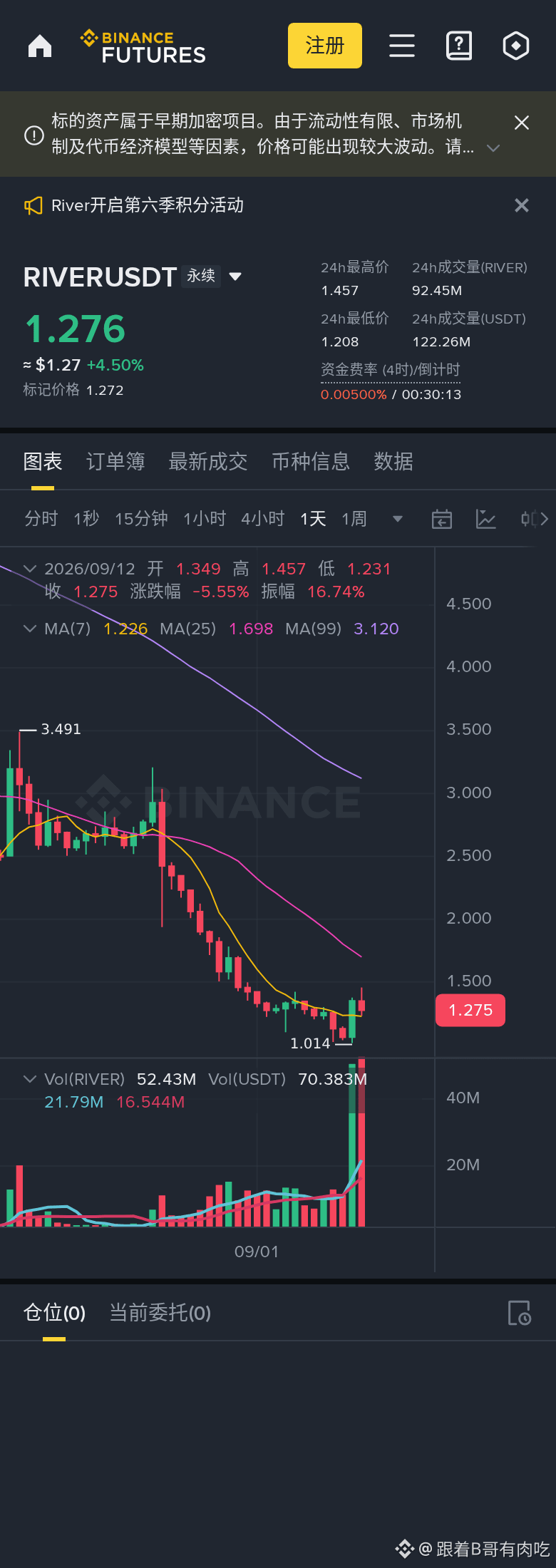The width and height of the screenshot is (556, 1568).
Task: Switch to the 当前委托(0) tab
Action: tap(160, 1313)
